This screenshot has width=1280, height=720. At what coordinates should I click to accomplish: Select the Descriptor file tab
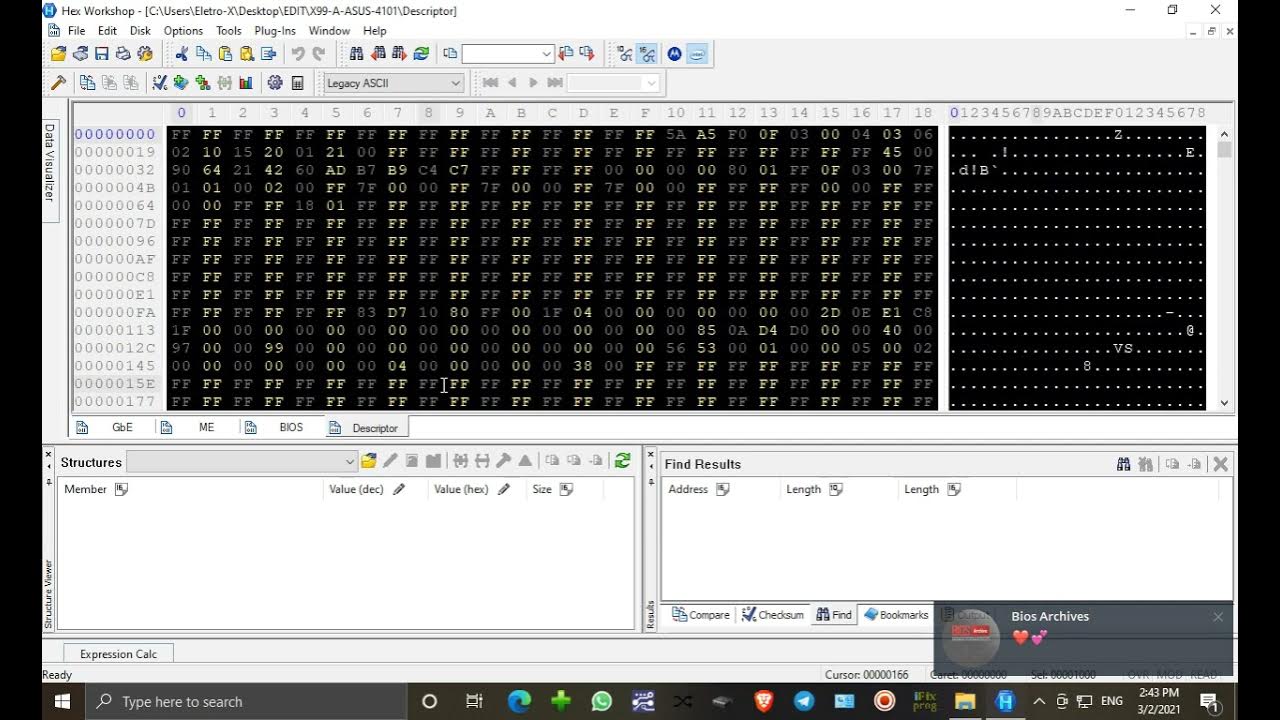(365, 427)
